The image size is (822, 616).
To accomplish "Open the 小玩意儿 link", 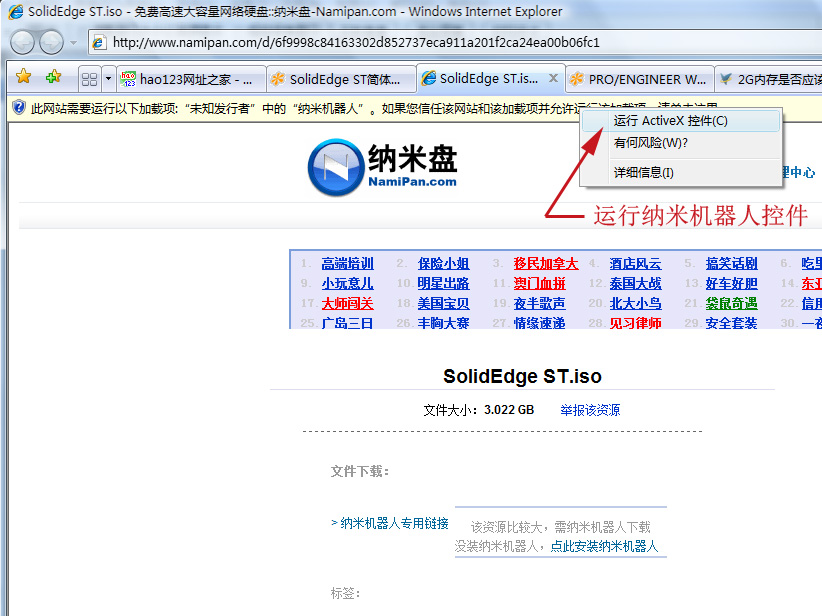I will point(348,283).
